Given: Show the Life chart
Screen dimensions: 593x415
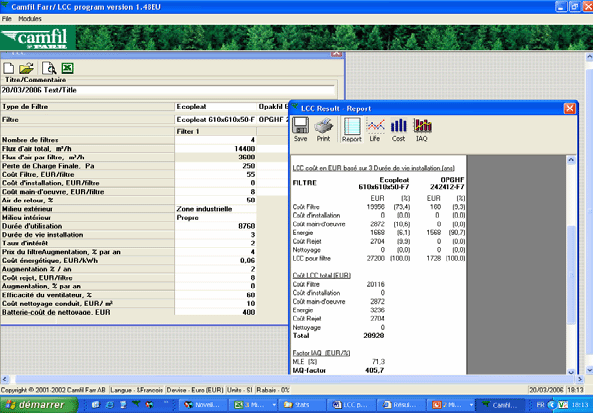Looking at the screenshot, I should point(375,130).
